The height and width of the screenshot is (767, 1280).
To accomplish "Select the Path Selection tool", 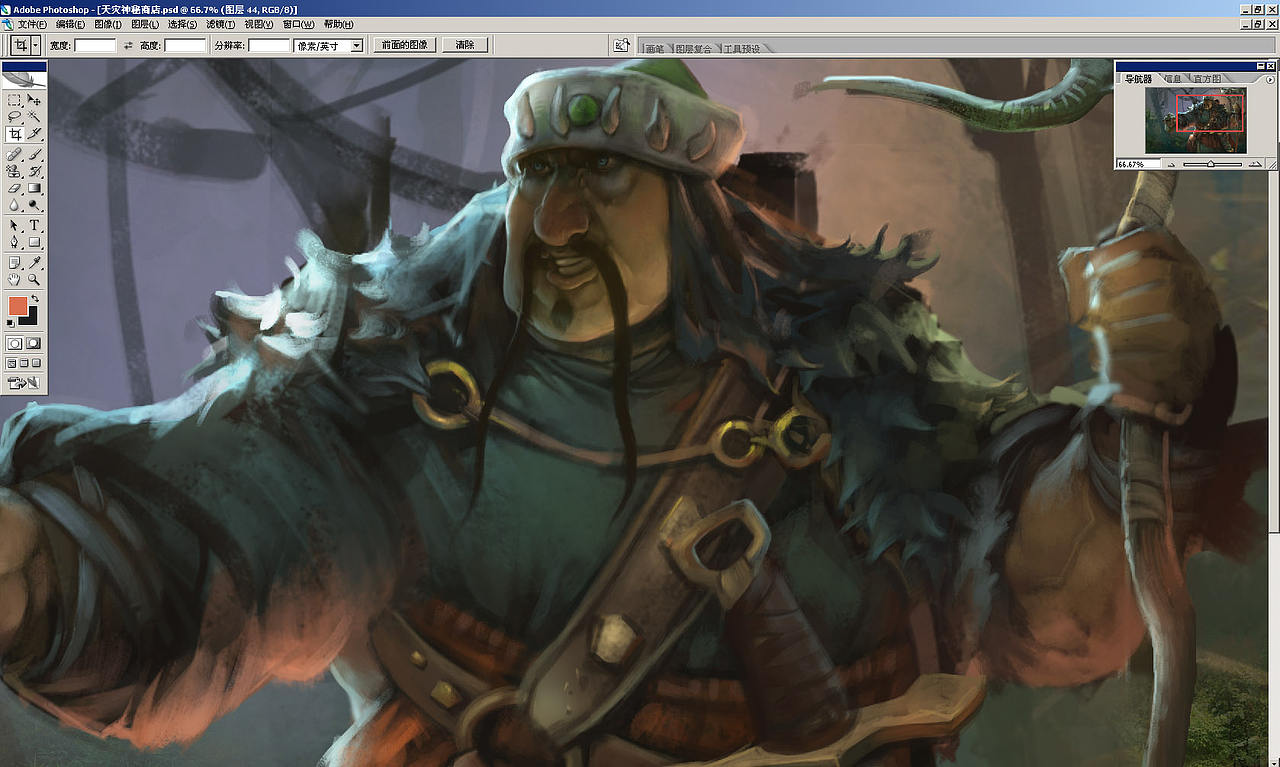I will point(14,226).
